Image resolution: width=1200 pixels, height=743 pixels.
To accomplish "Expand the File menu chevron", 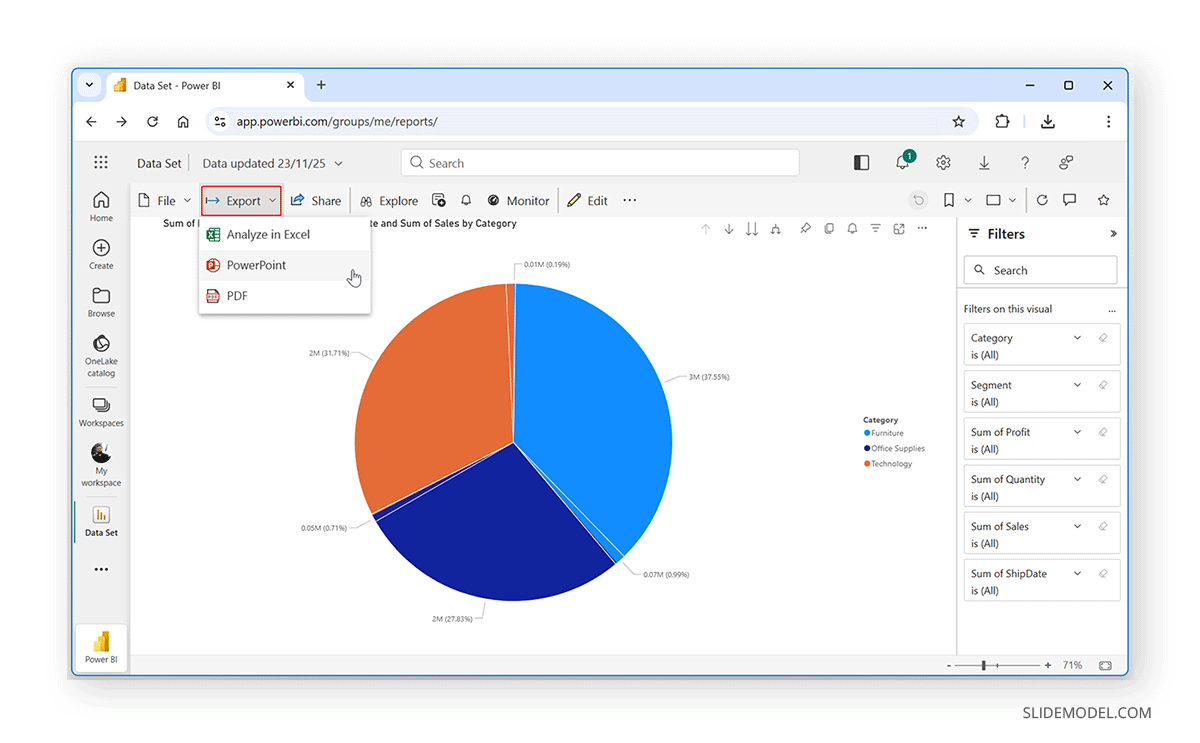I will [186, 200].
